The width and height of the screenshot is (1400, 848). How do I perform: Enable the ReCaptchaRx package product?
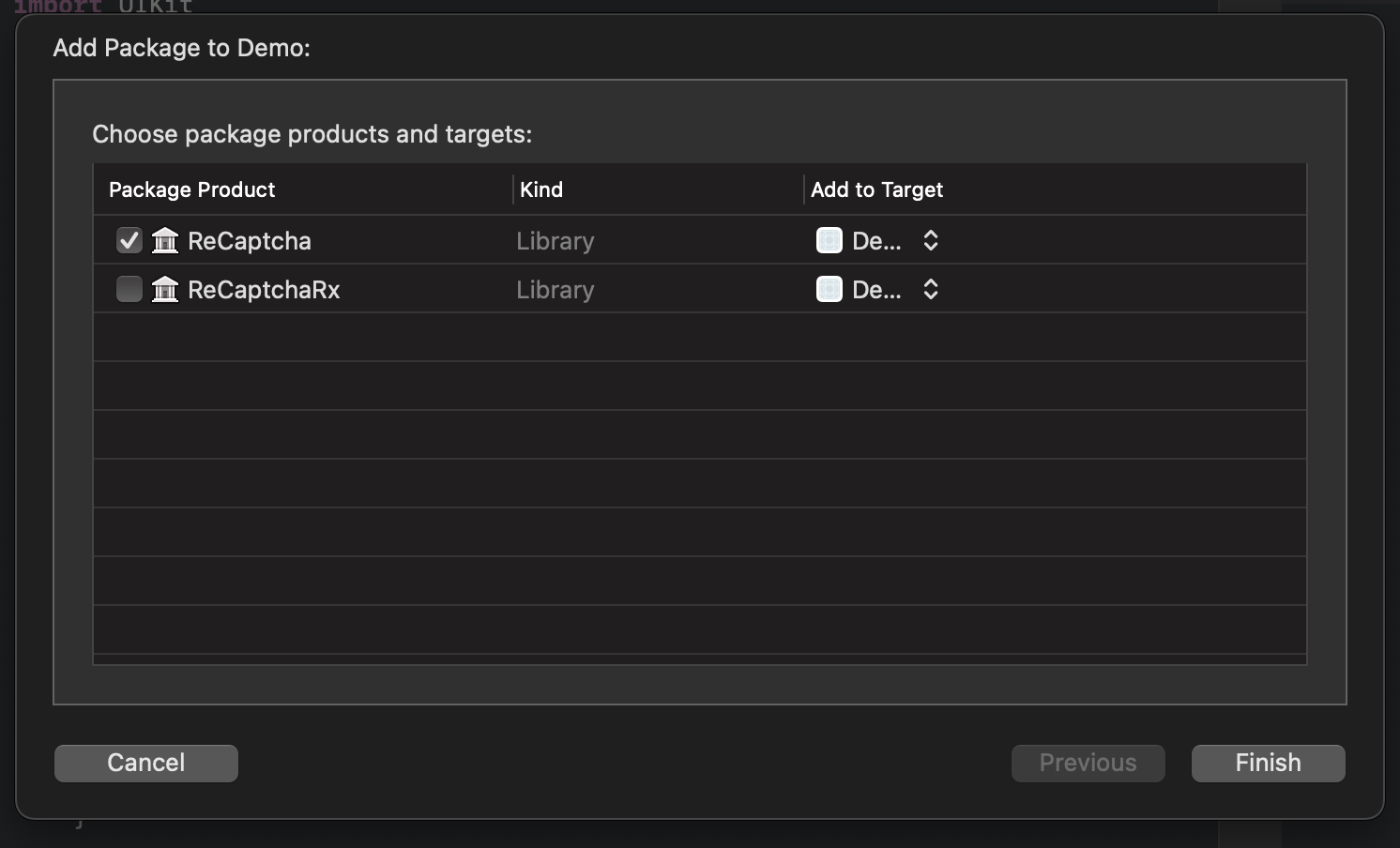tap(129, 289)
